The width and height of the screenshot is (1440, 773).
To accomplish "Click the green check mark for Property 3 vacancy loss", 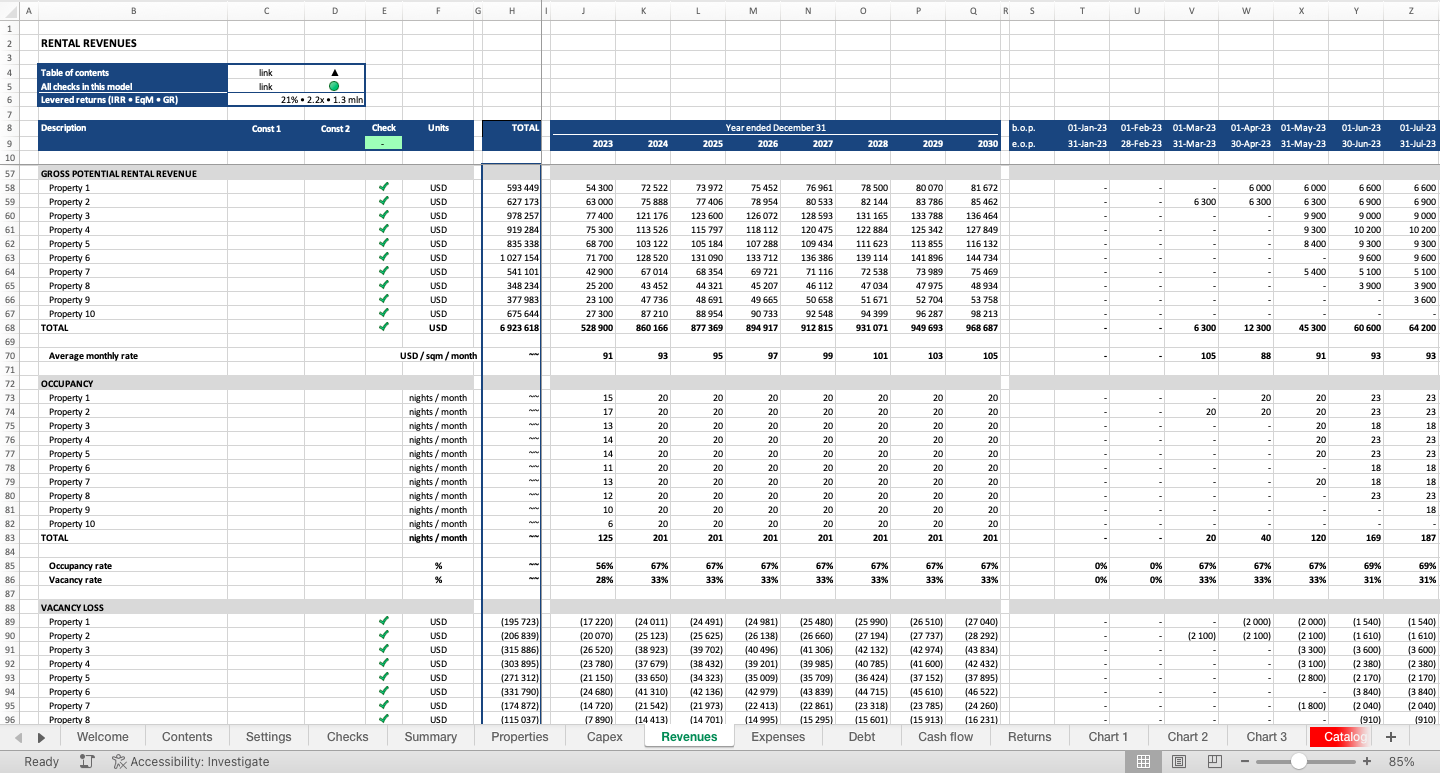I will click(x=384, y=649).
